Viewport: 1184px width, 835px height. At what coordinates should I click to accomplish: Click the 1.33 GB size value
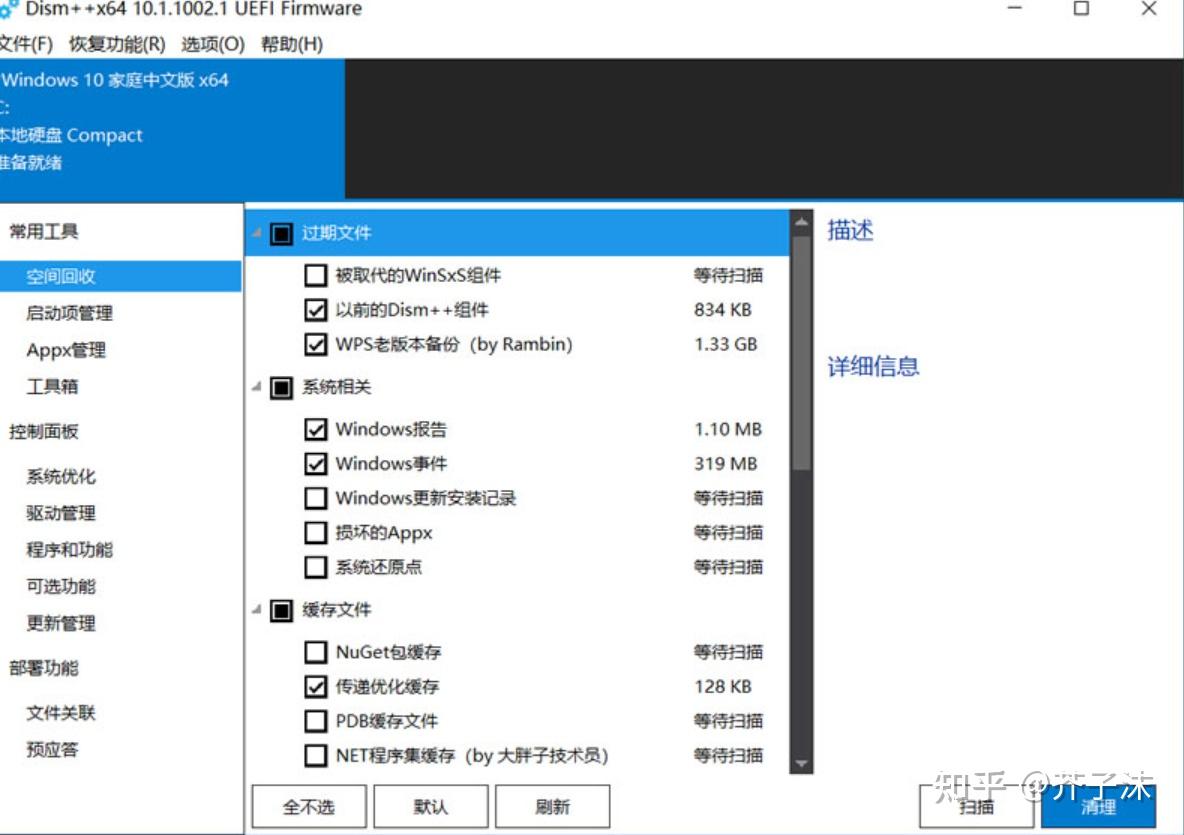click(726, 344)
